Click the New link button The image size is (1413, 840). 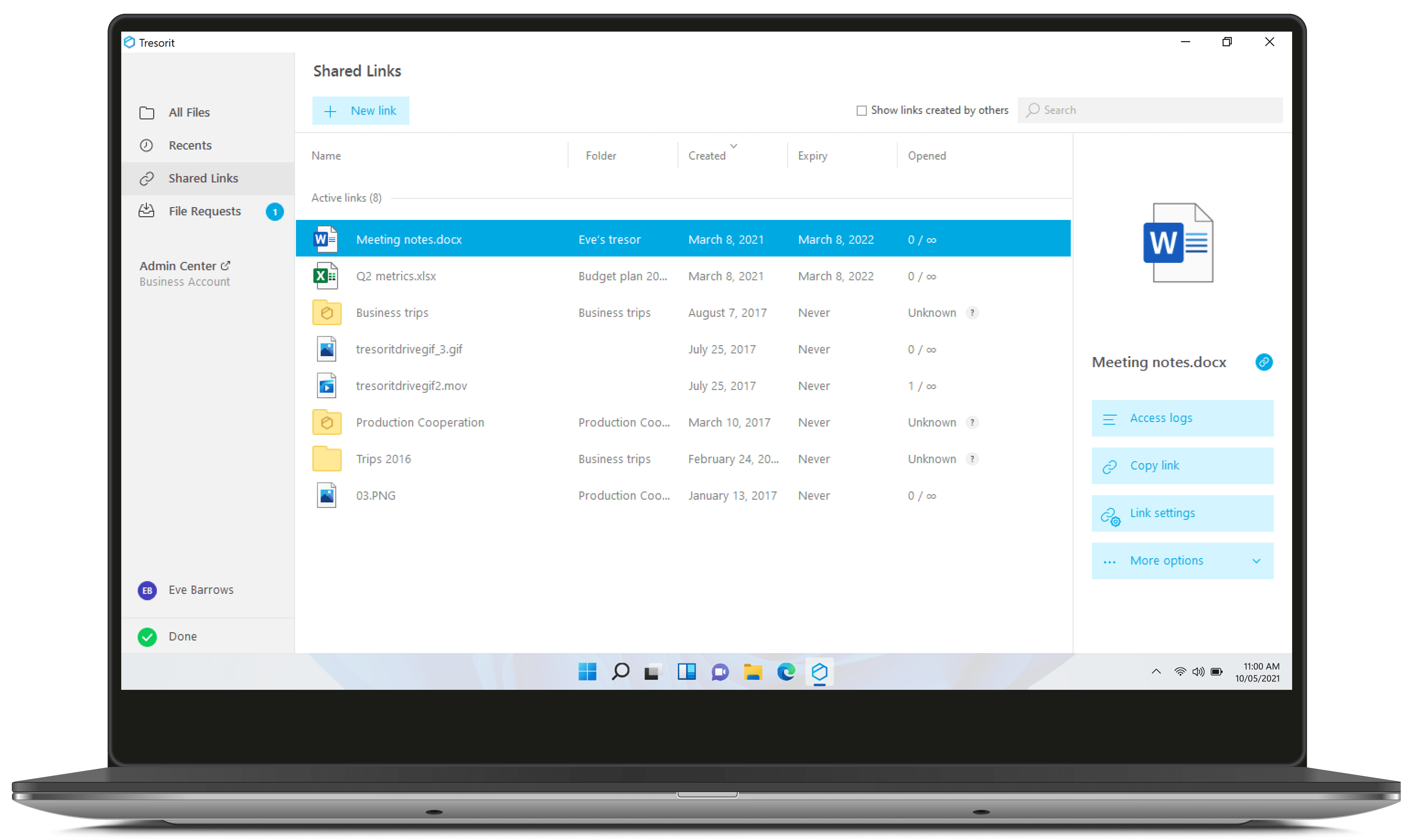(361, 111)
